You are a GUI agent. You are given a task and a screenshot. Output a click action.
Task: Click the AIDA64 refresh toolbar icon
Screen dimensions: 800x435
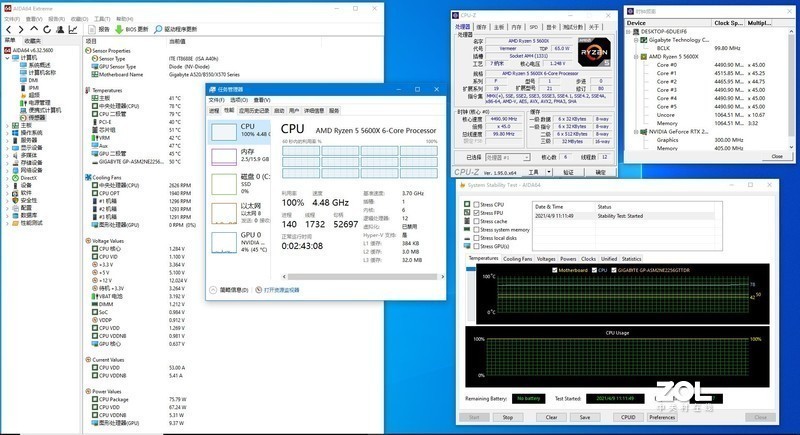click(x=47, y=29)
